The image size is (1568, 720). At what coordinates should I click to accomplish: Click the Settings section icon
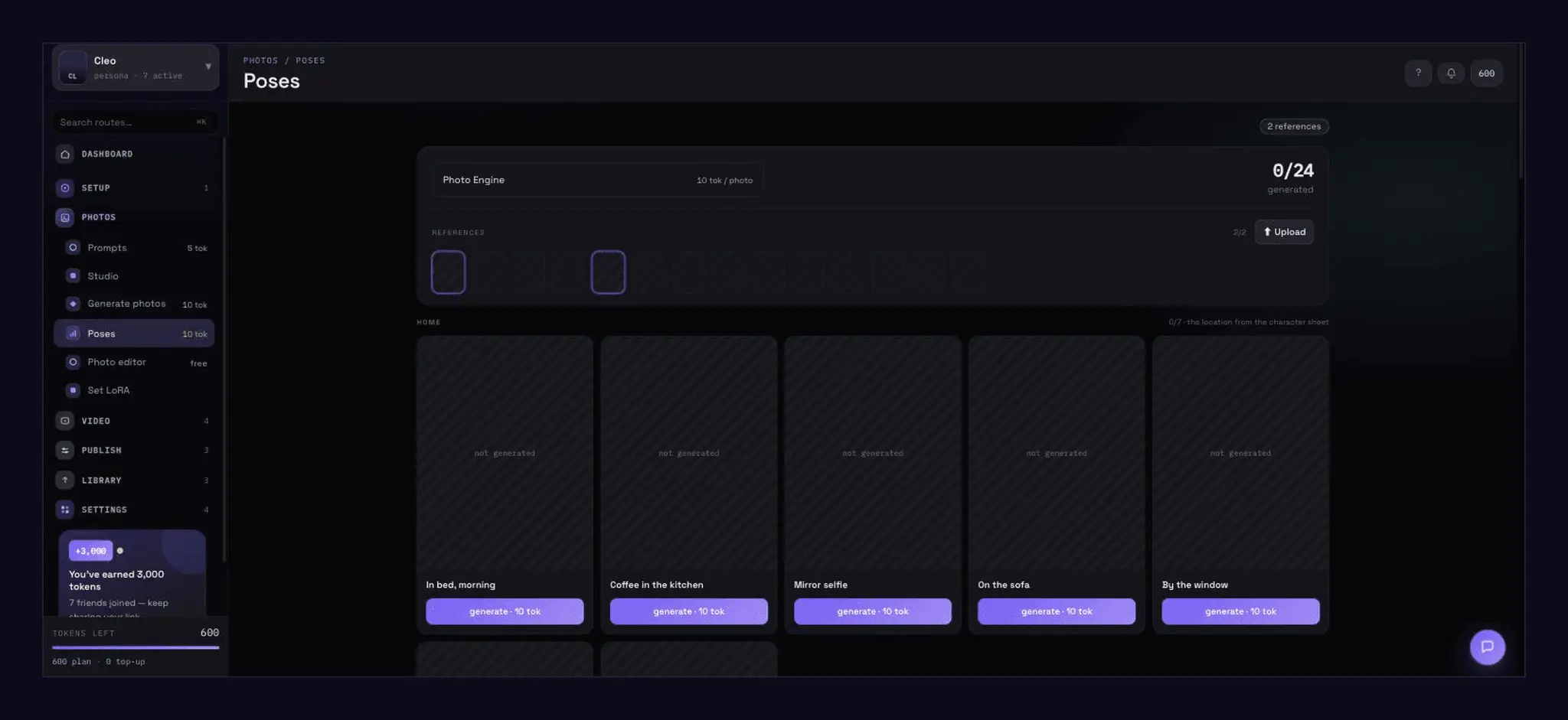[x=65, y=510]
